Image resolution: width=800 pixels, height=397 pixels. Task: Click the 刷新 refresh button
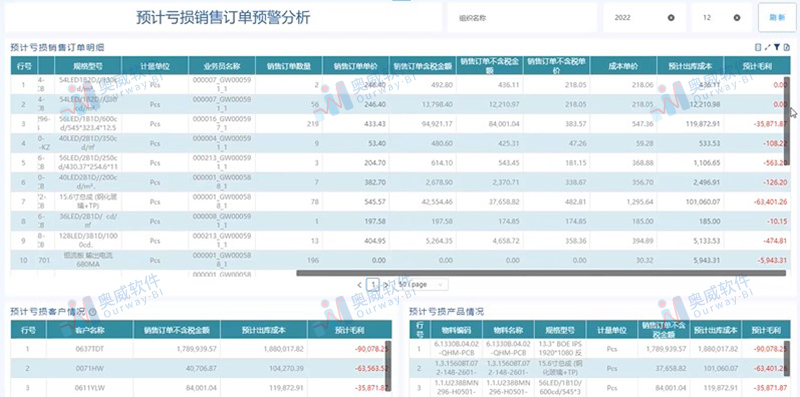777,17
